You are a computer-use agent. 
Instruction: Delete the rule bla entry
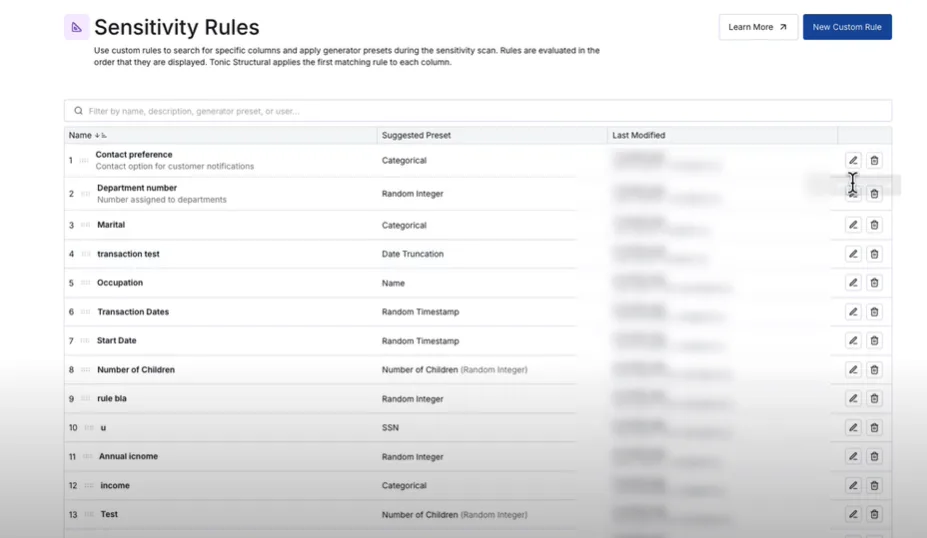(874, 398)
